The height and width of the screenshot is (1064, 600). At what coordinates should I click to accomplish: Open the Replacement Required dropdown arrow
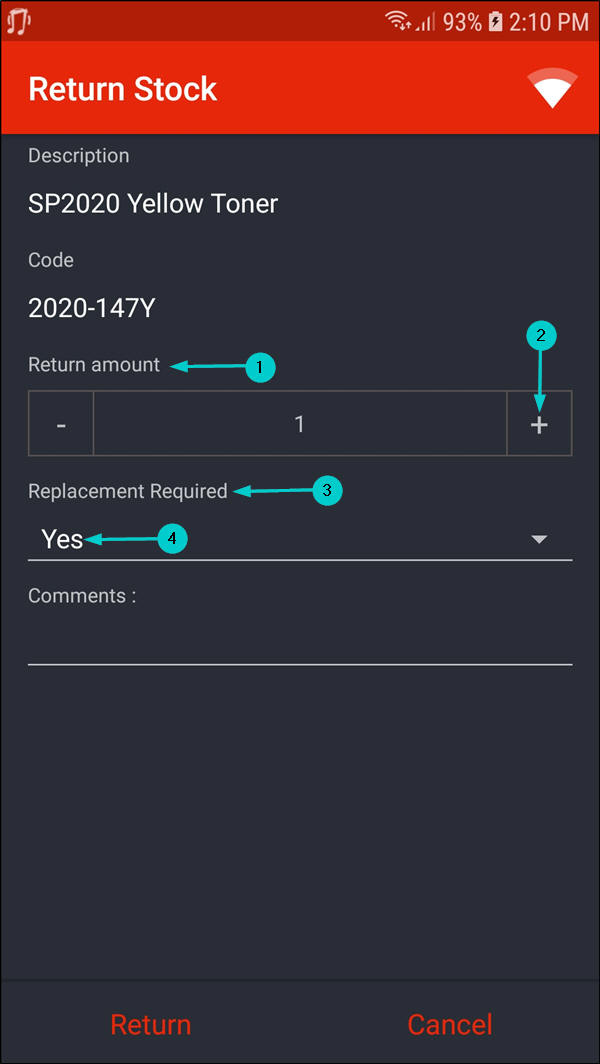[539, 539]
